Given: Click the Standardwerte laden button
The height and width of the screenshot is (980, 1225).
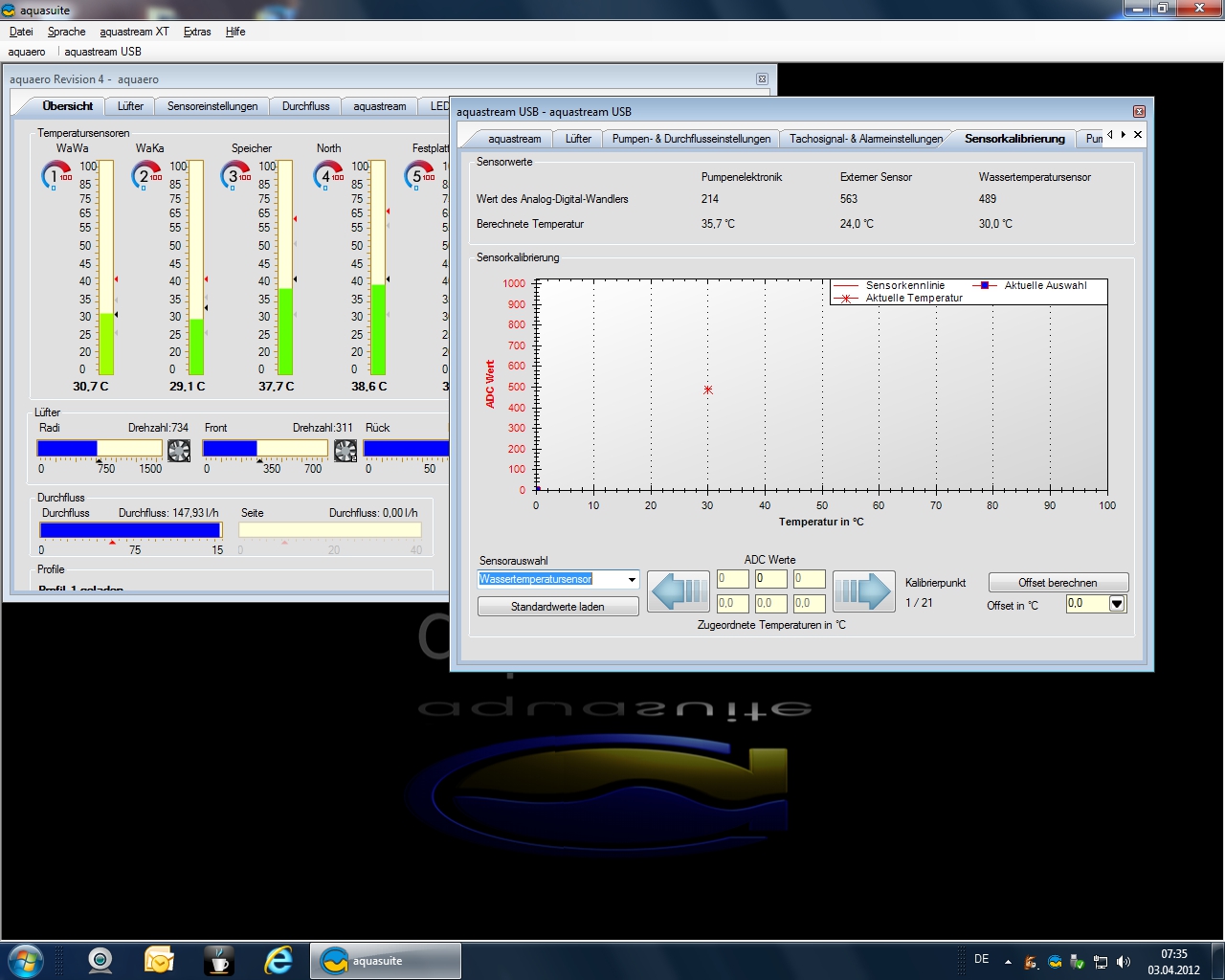Looking at the screenshot, I should (558, 607).
